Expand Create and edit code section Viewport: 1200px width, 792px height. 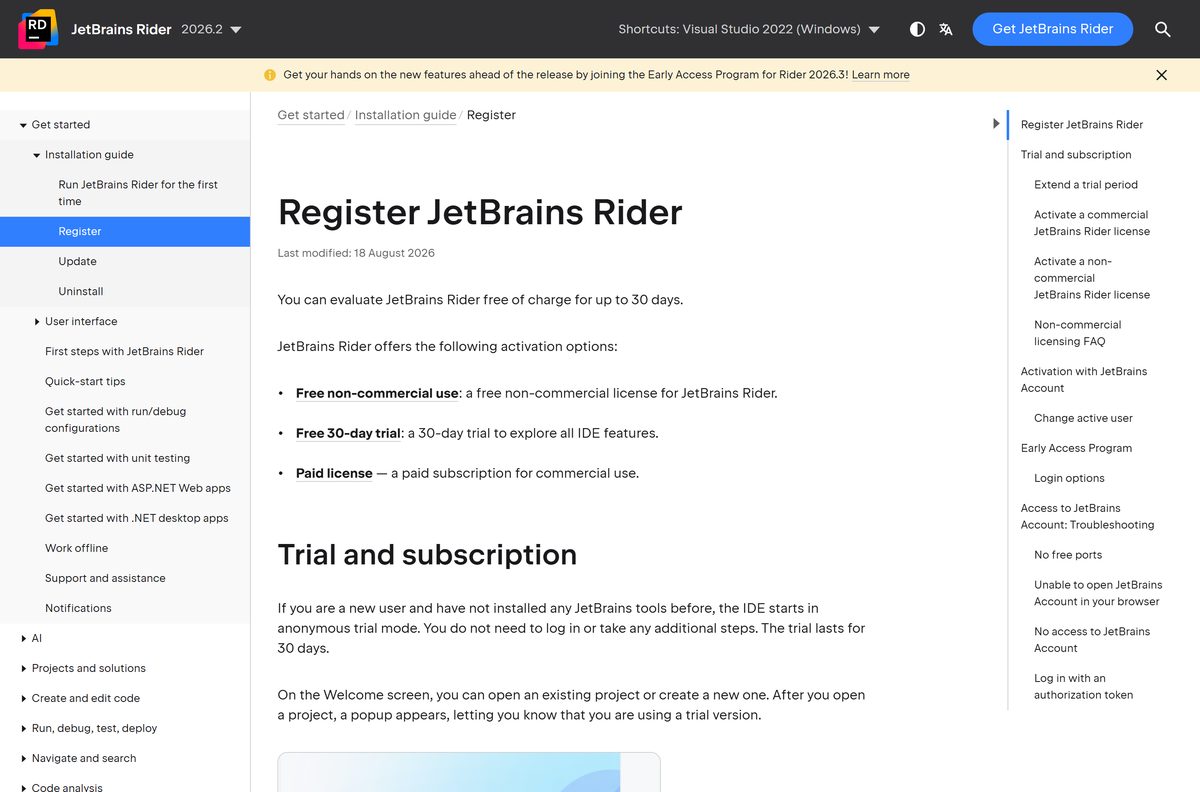[x=23, y=698]
